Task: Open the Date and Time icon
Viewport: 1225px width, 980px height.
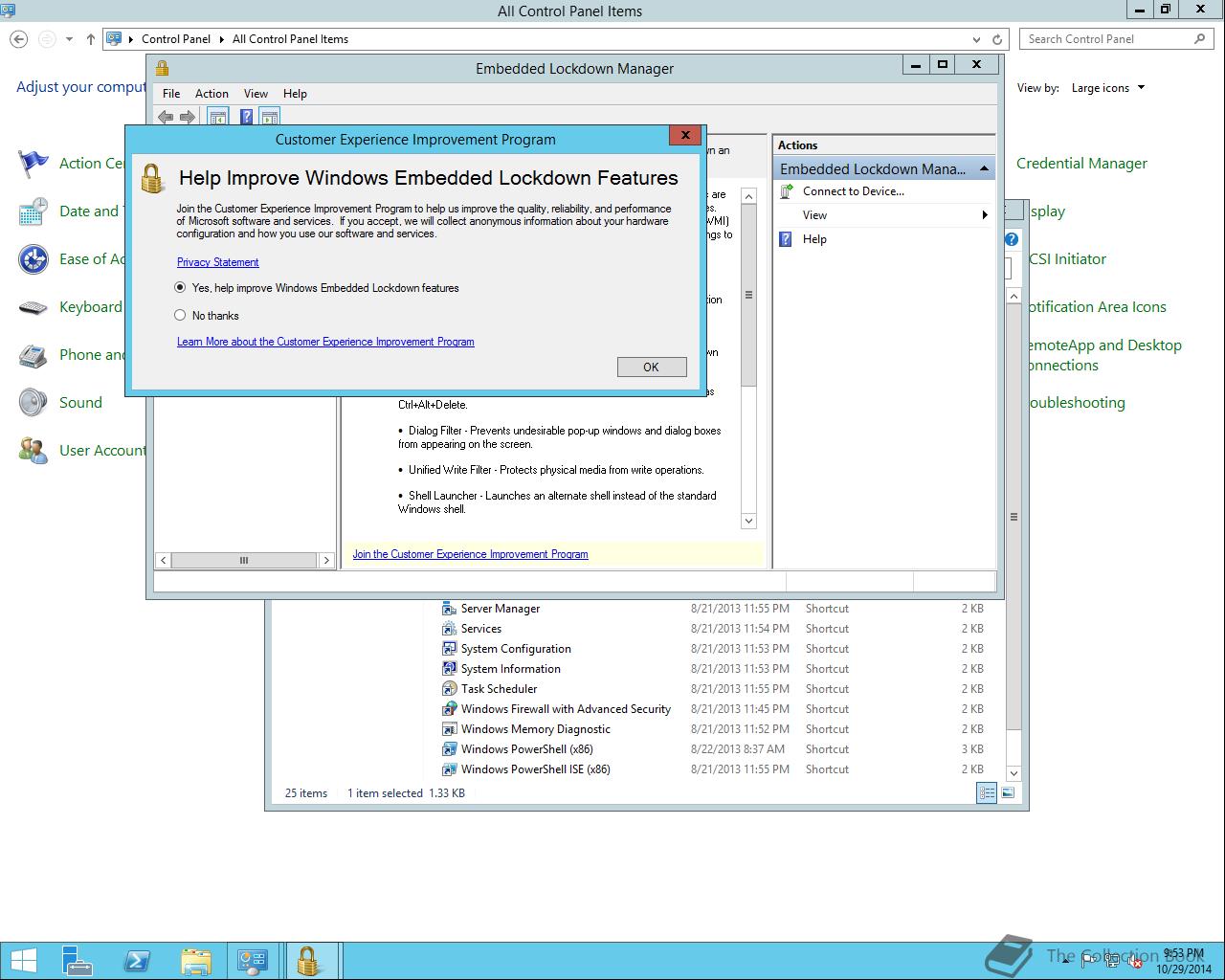Action: click(33, 212)
